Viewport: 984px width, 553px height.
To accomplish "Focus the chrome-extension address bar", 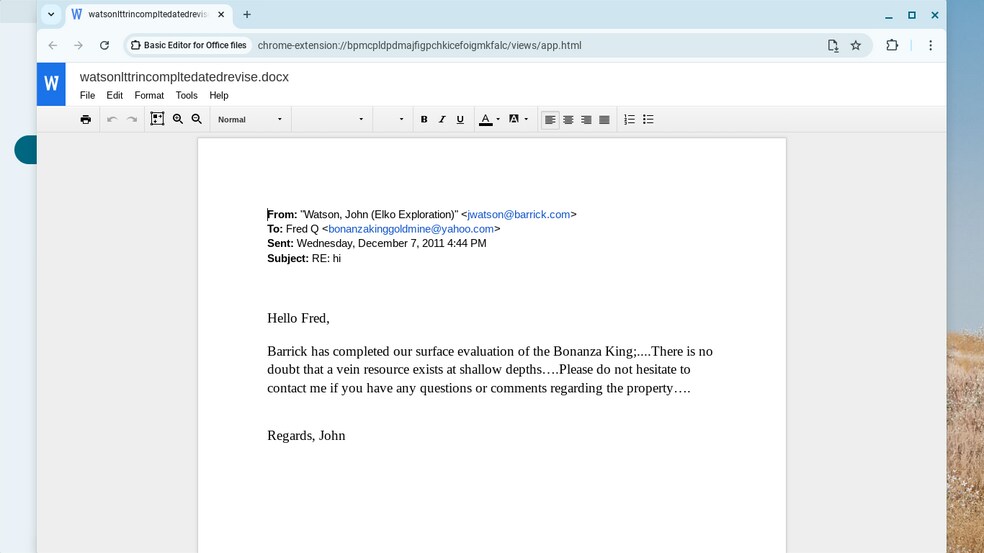I will (x=419, y=45).
